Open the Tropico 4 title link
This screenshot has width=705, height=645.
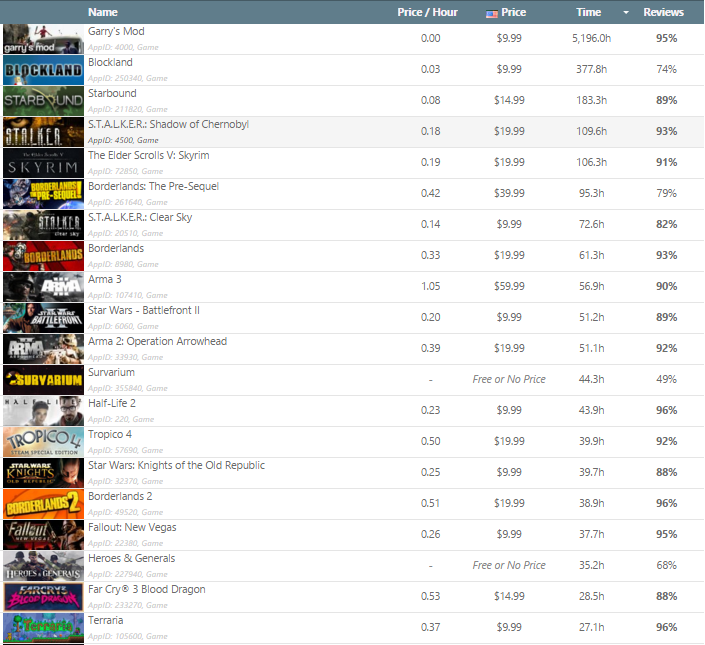coord(110,435)
